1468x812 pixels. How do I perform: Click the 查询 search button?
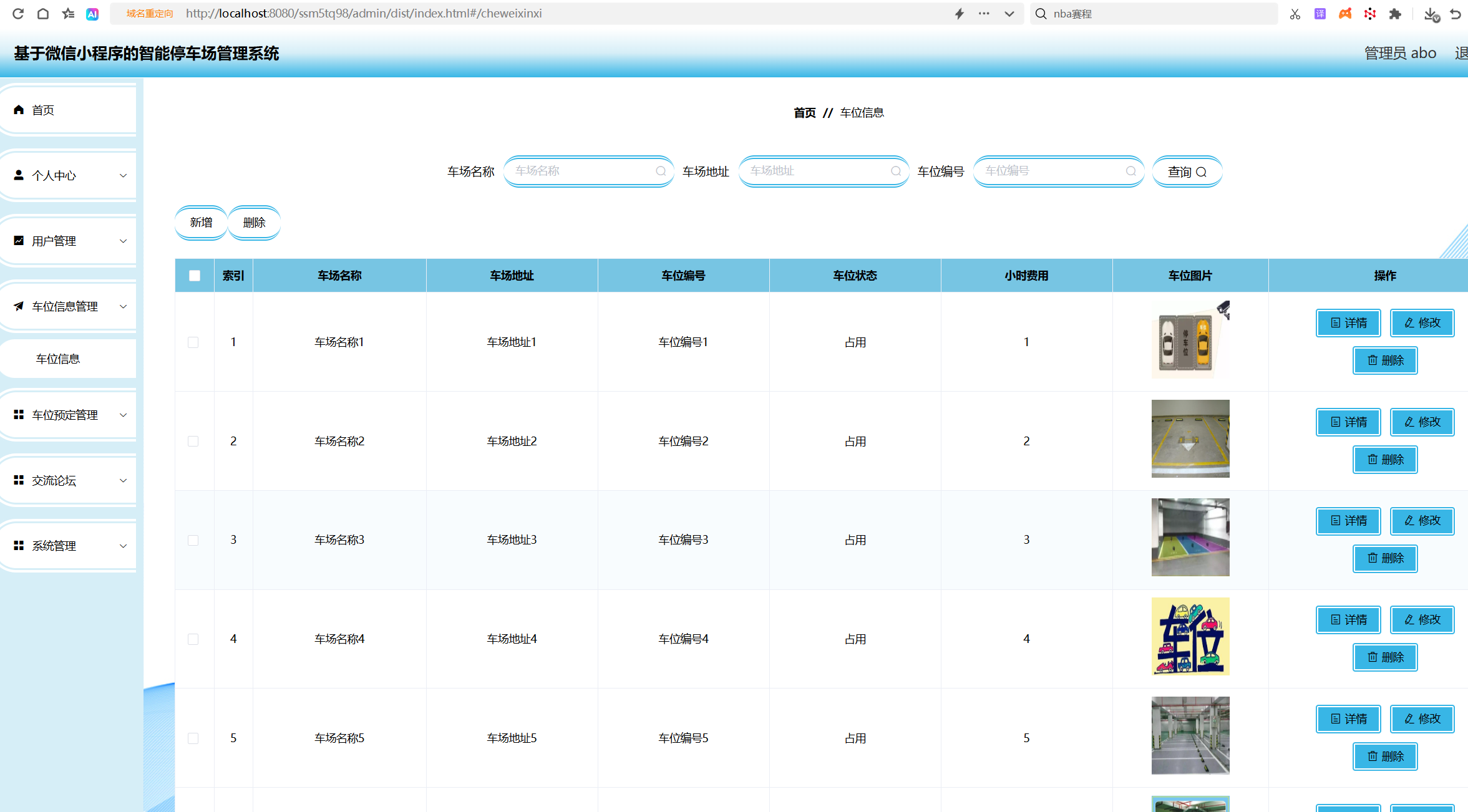point(1187,172)
